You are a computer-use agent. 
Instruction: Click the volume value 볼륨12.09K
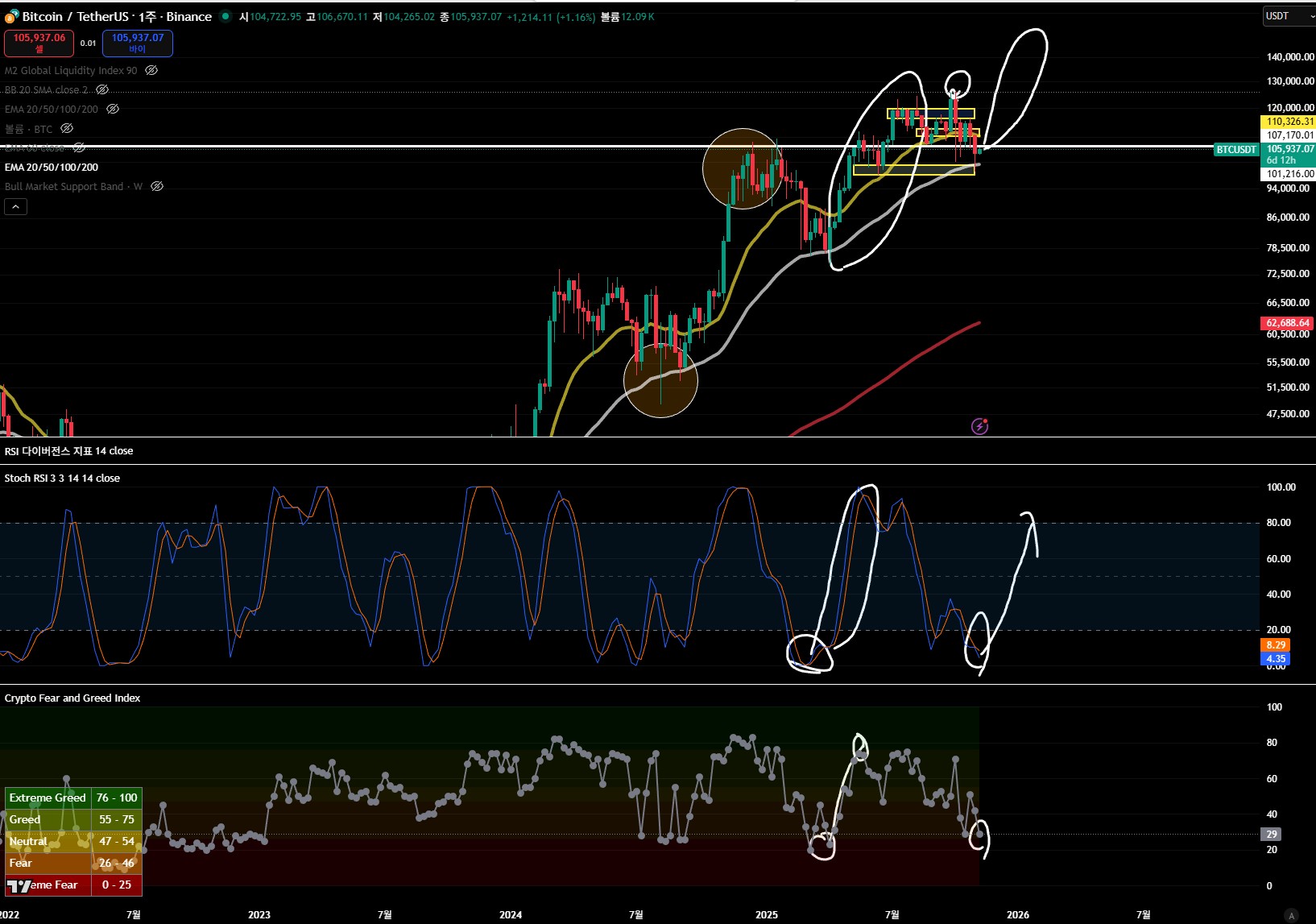click(627, 16)
